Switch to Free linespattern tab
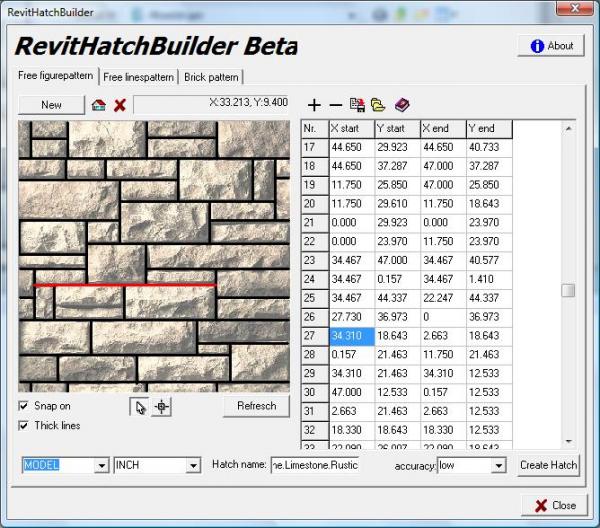Screen dimensions: 600x528 point(139,77)
